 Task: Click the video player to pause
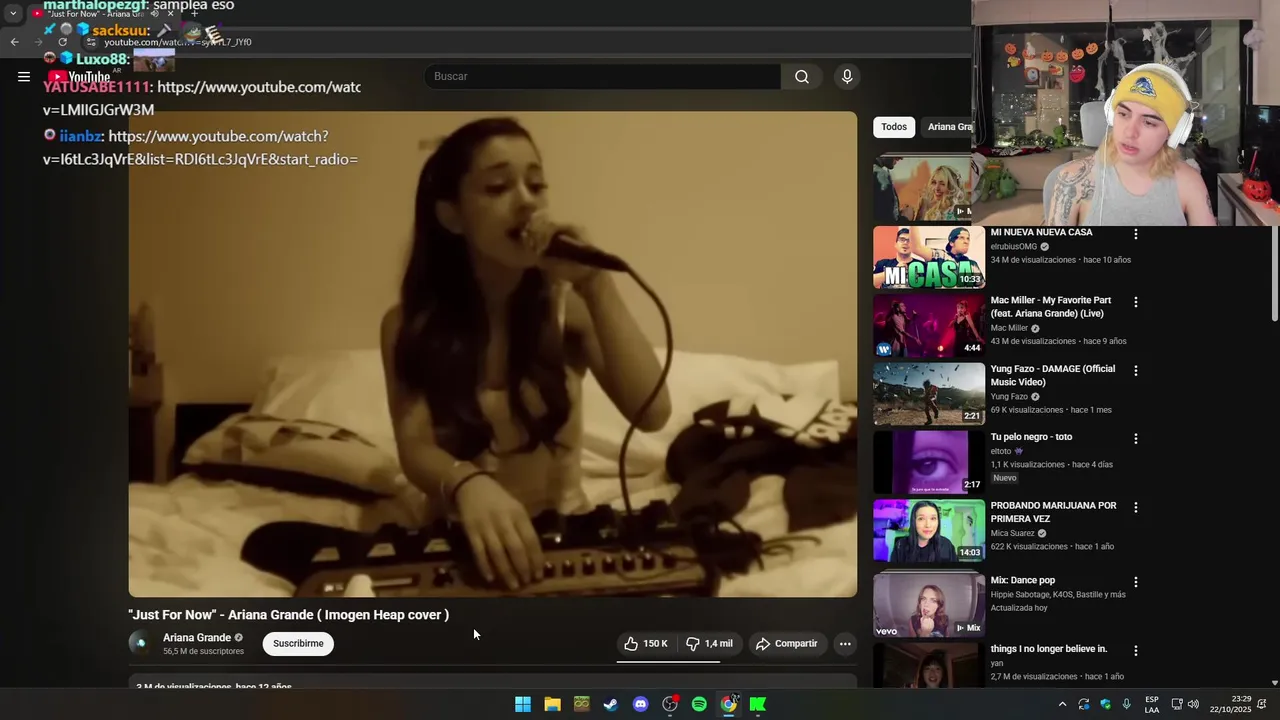492,354
